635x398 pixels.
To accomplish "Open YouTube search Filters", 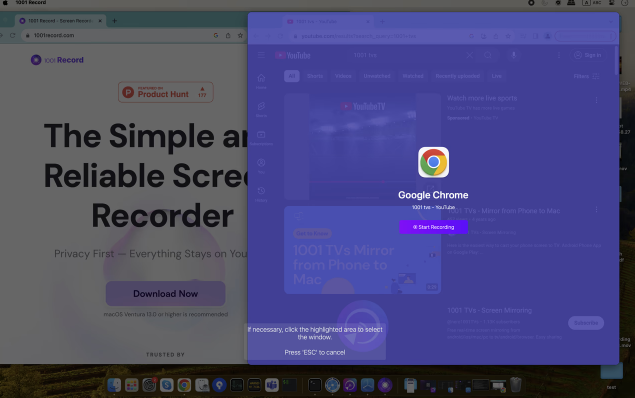I will [586, 76].
